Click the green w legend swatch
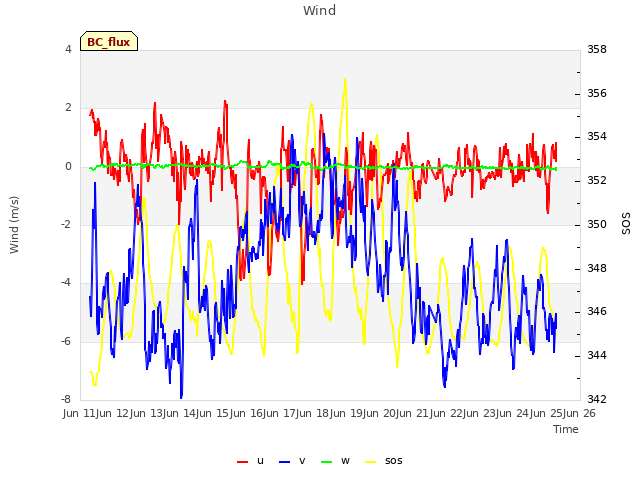Screen dimensions: 640x480 [x=327, y=462]
